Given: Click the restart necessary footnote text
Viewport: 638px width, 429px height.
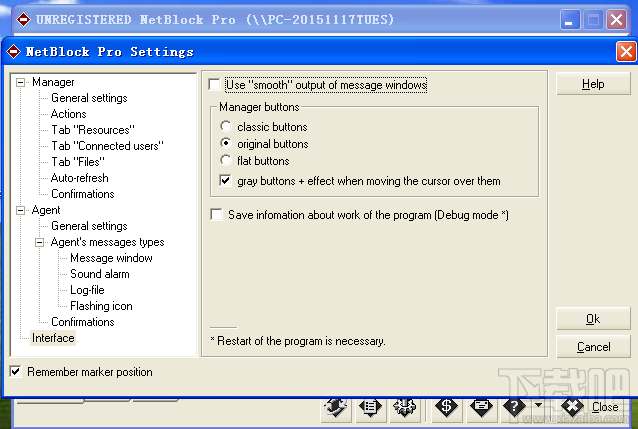Looking at the screenshot, I should 298,341.
